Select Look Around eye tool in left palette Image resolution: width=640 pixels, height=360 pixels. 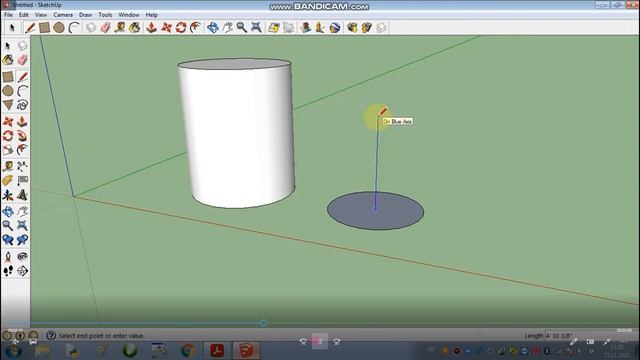coord(22,256)
